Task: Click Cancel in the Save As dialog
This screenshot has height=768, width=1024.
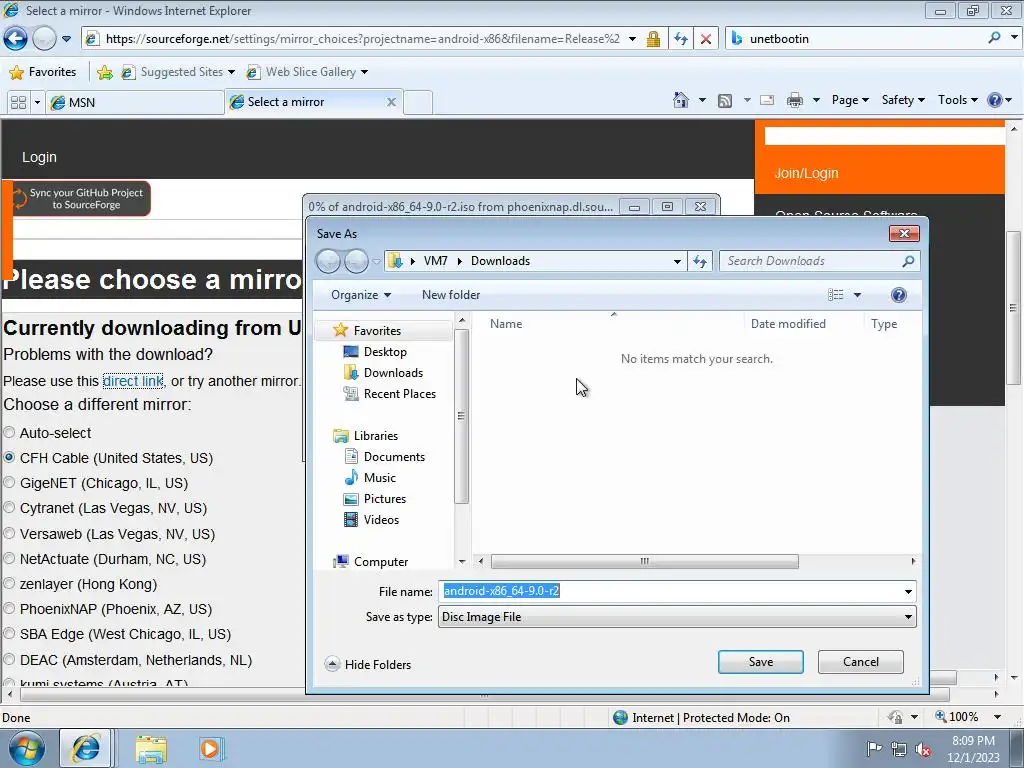Action: (x=861, y=662)
